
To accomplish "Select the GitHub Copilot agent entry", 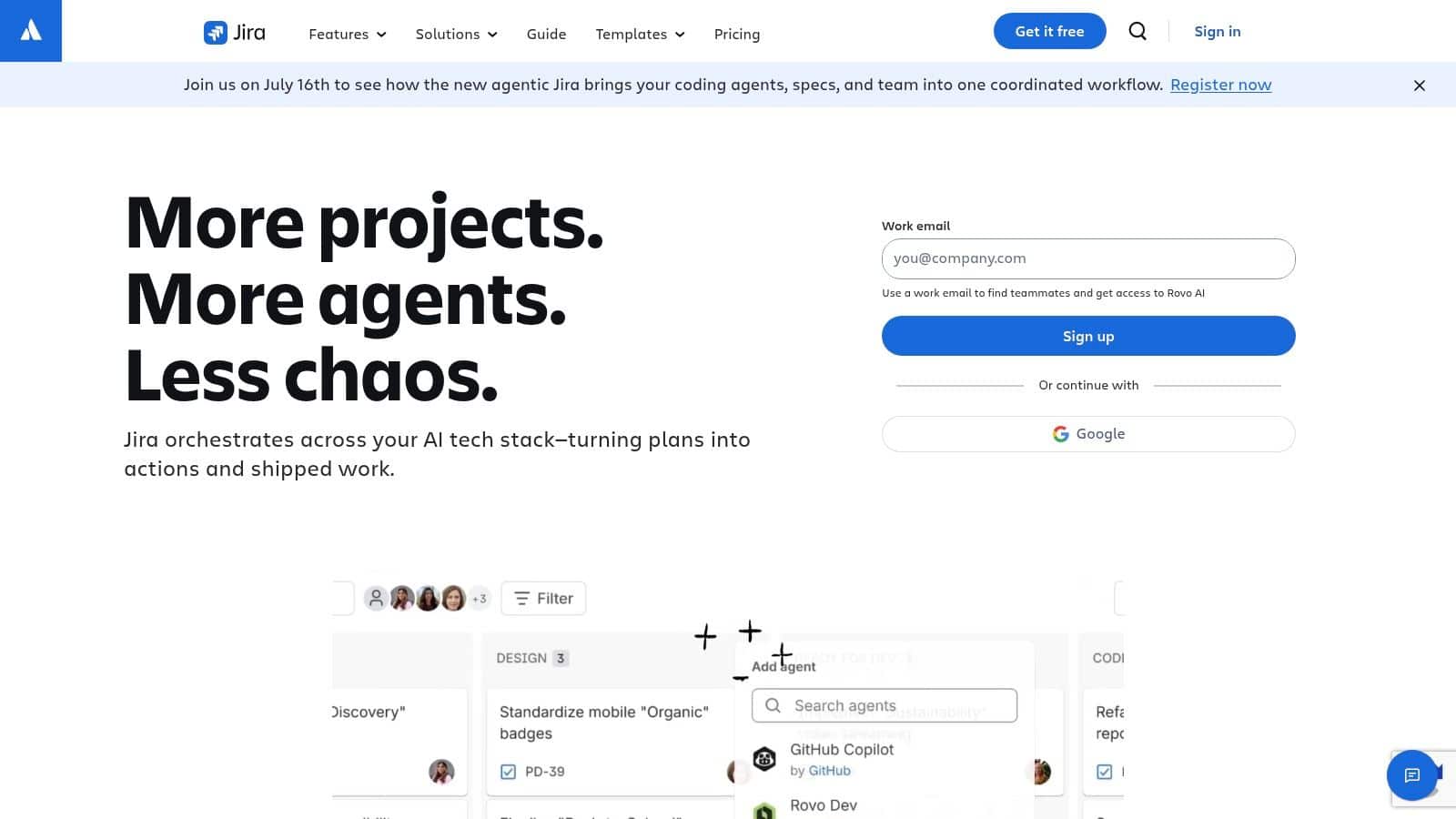I will (x=885, y=759).
